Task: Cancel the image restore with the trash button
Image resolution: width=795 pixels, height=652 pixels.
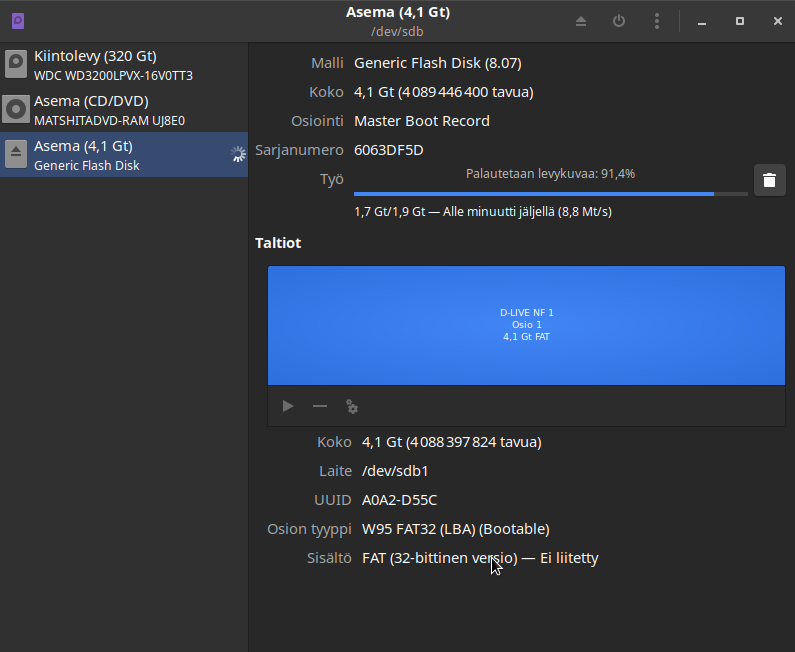Action: pos(769,180)
